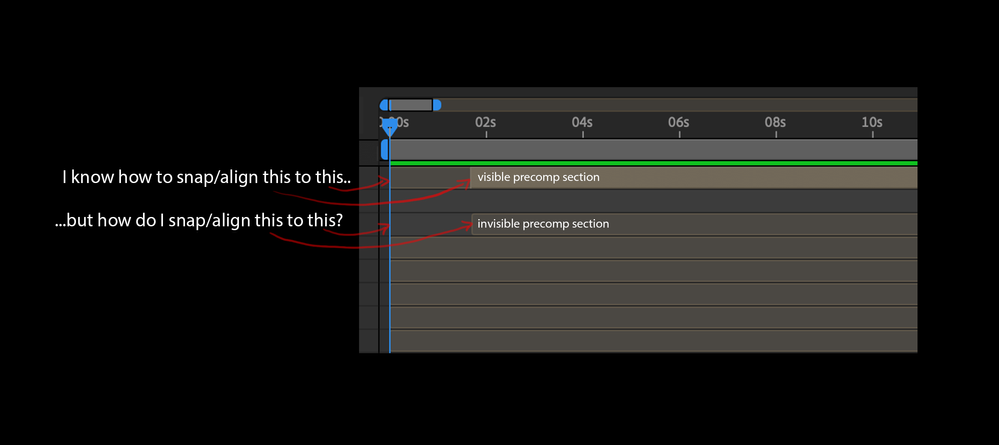Jump to the 02s ruler mark
Screen dimensions: 999x445
pyautogui.click(x=485, y=123)
